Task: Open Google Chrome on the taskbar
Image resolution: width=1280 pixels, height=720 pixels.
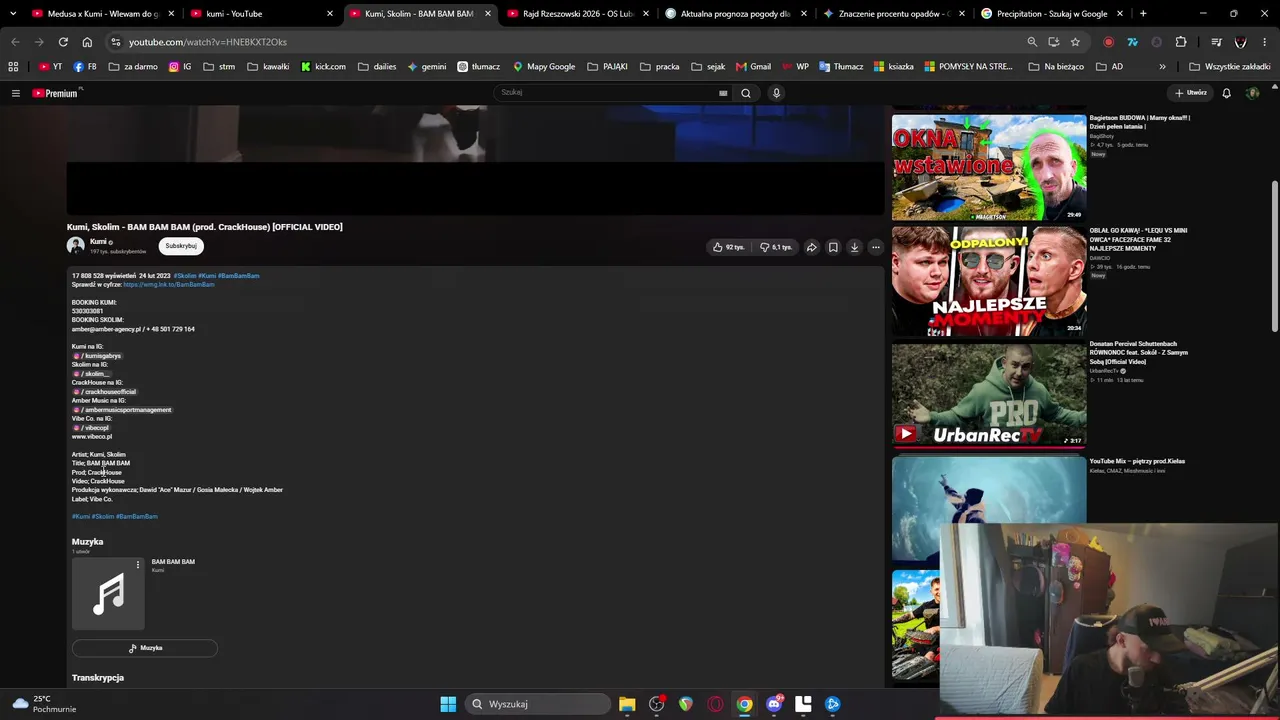Action: (745, 704)
